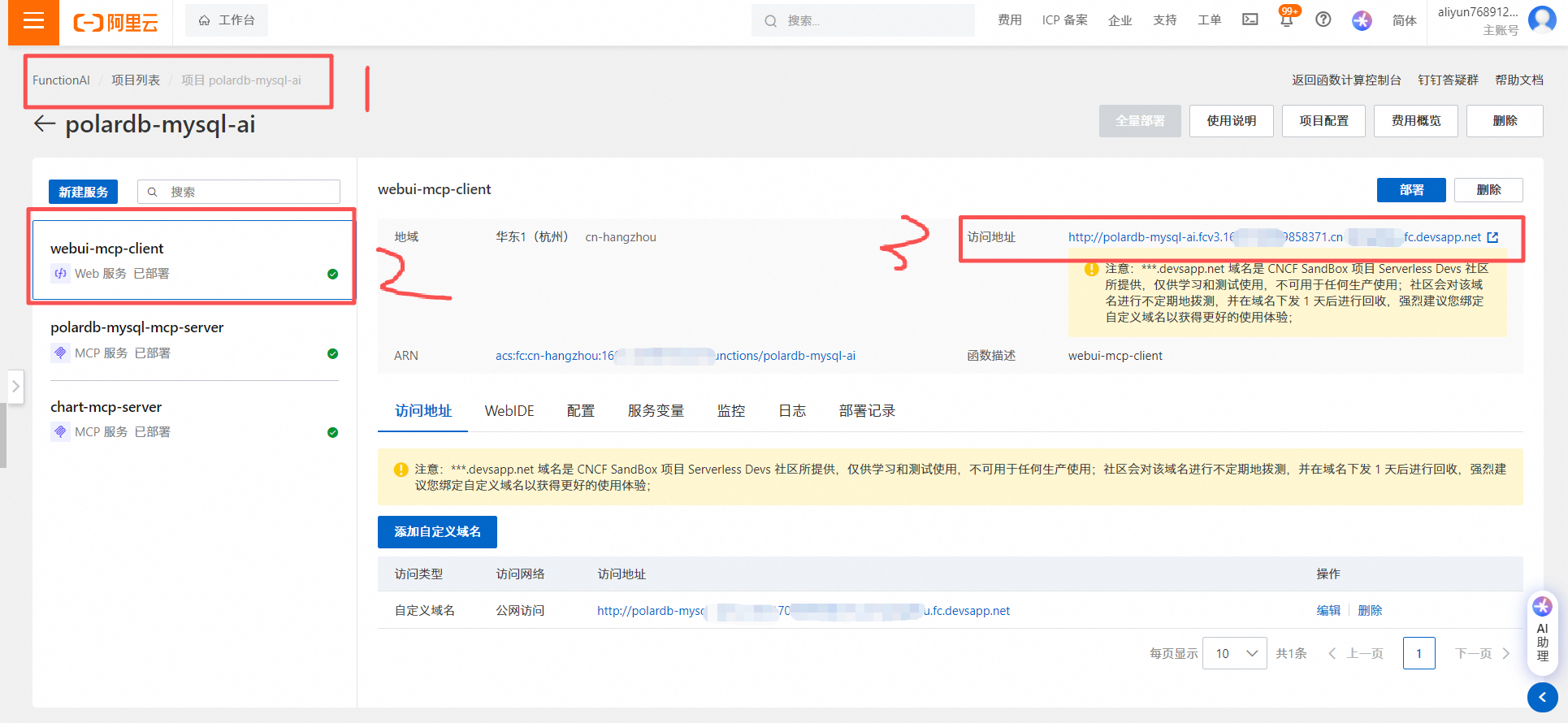
Task: Go to 项目列表 breadcrumb
Action: 136,80
